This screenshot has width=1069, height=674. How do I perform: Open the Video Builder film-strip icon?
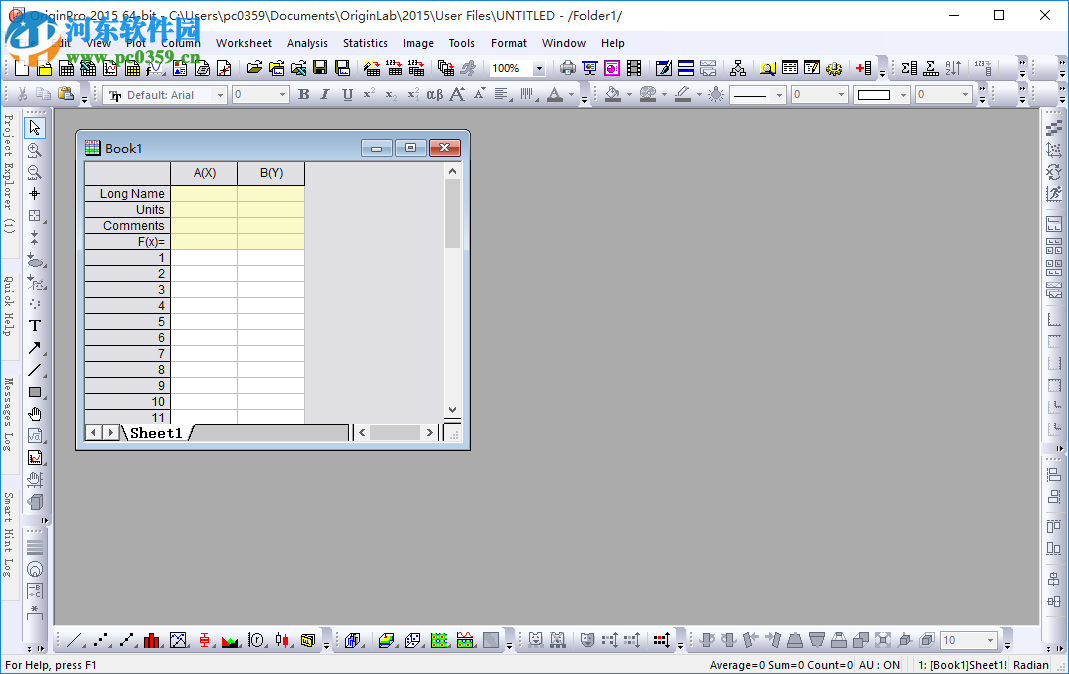[x=633, y=68]
